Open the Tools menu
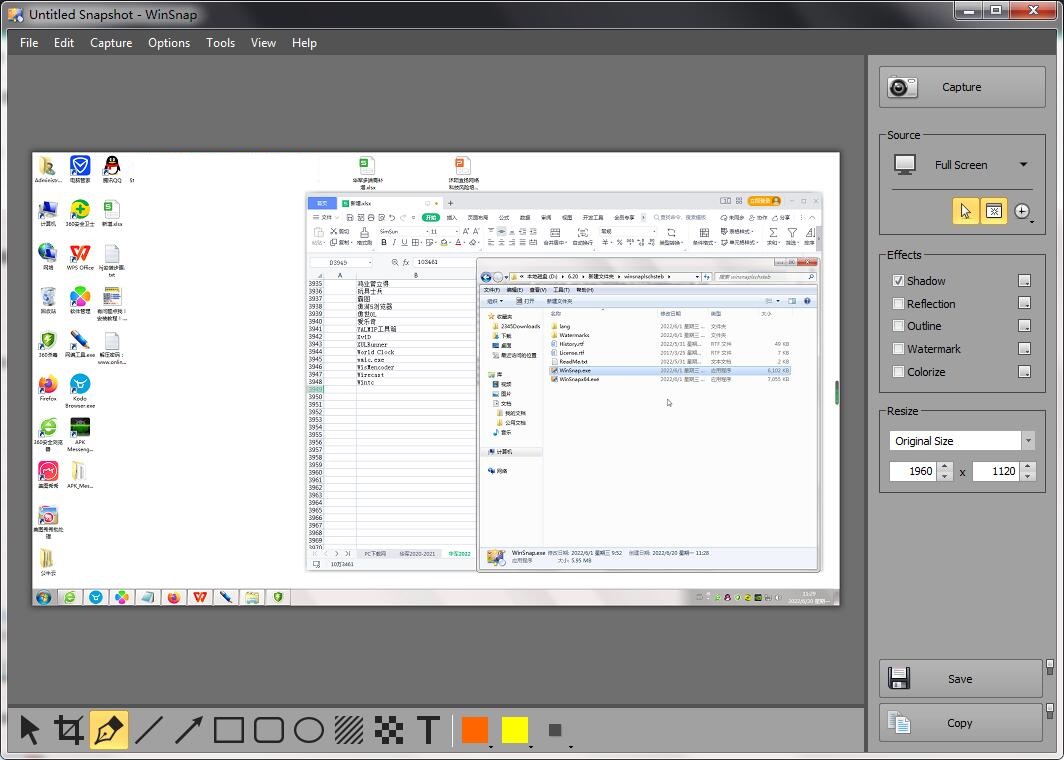1064x760 pixels. click(x=220, y=43)
